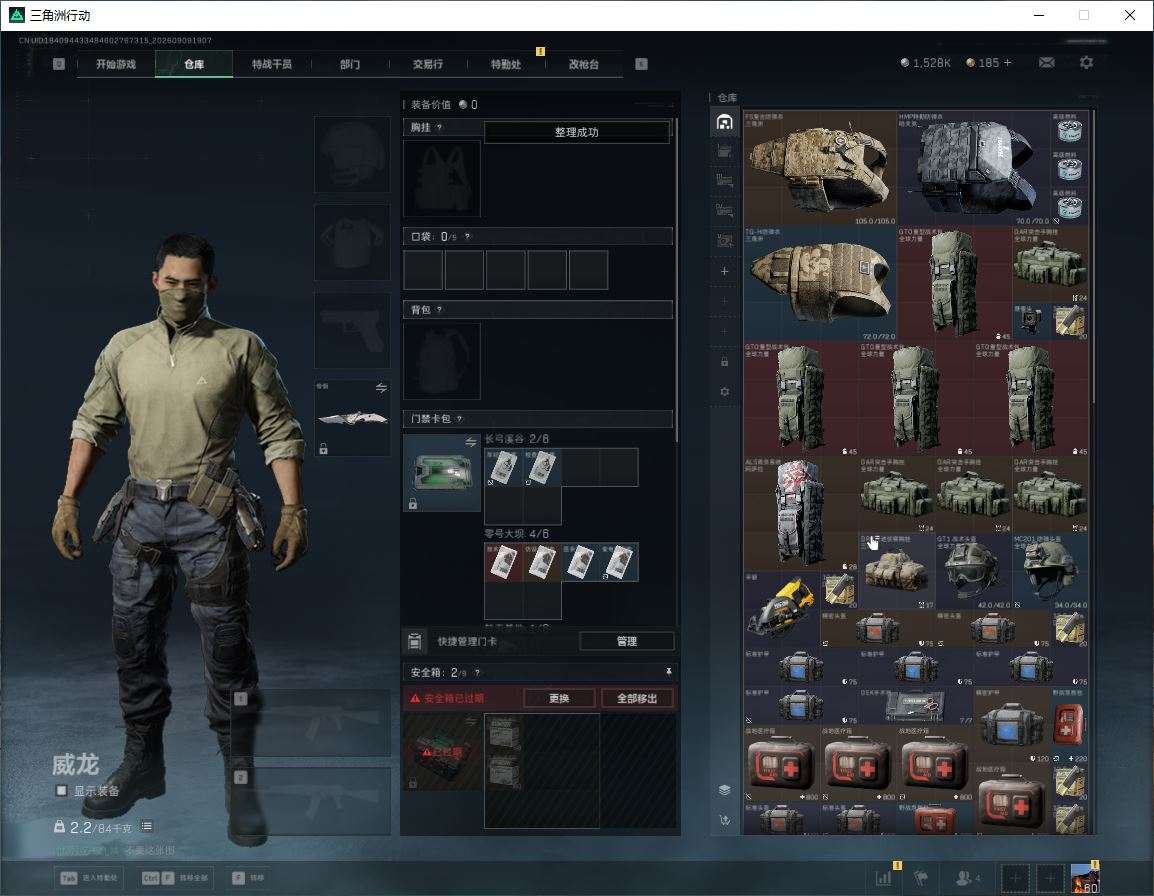Image resolution: width=1154 pixels, height=896 pixels.
Task: Select the empty backpack slot
Action: (442, 361)
